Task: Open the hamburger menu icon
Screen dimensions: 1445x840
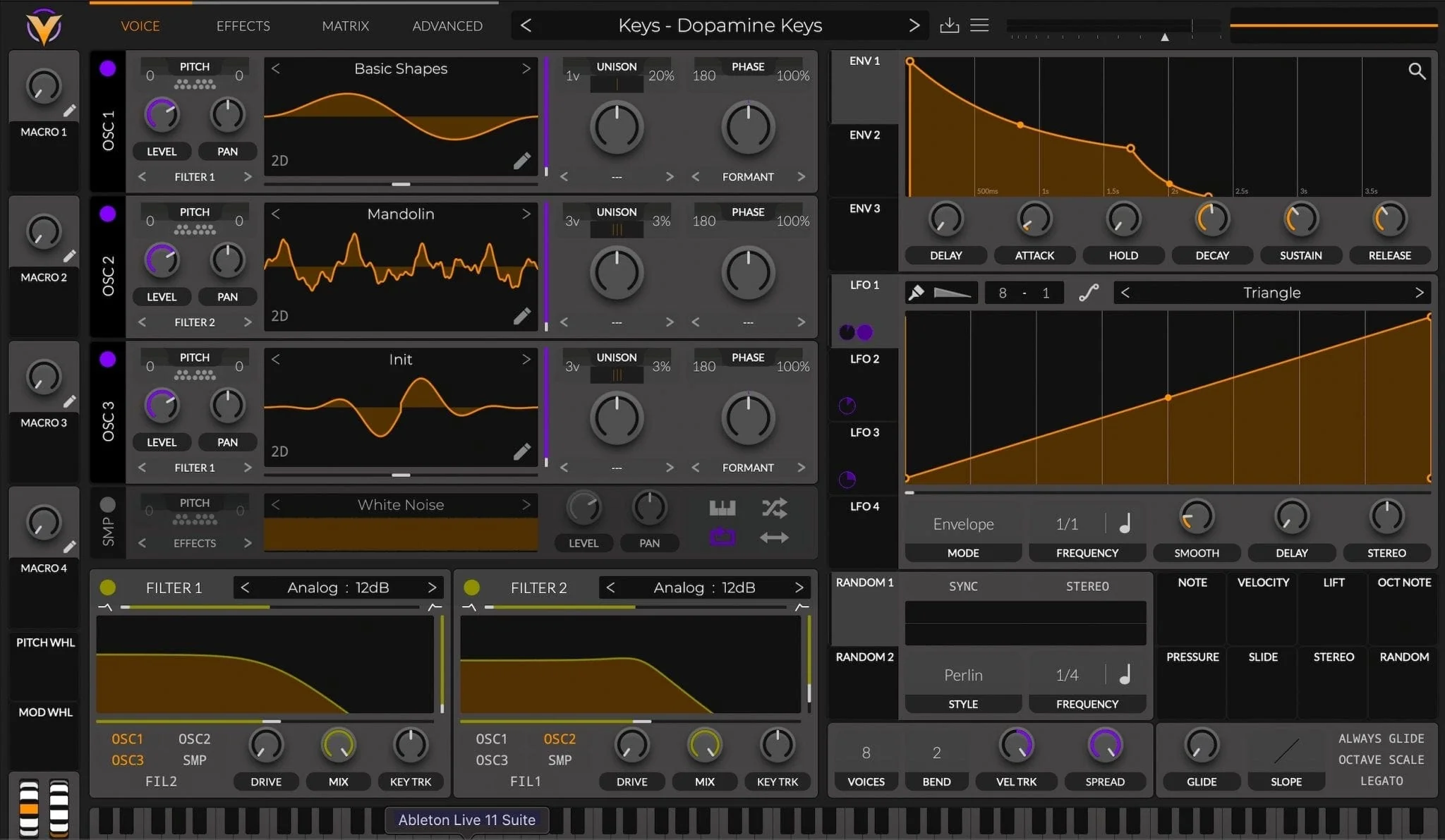Action: tap(979, 25)
